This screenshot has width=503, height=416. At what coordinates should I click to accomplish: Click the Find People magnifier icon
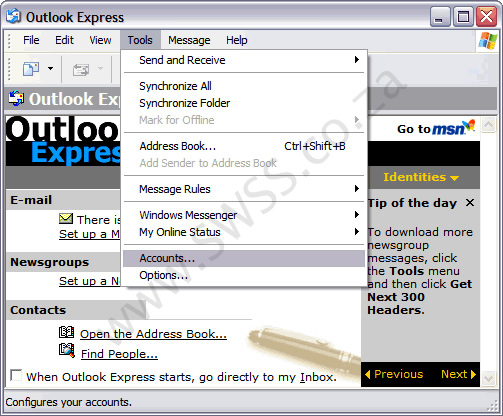pos(67,350)
